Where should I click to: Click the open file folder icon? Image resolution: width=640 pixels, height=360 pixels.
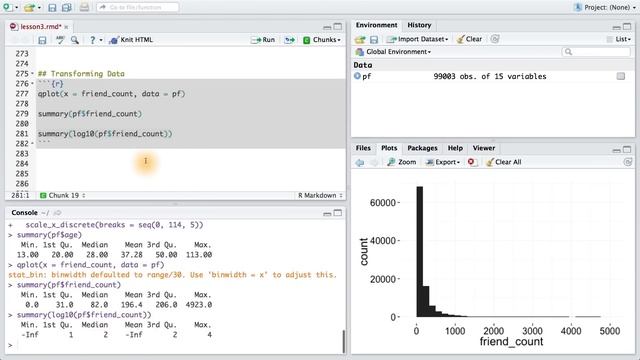29,7
